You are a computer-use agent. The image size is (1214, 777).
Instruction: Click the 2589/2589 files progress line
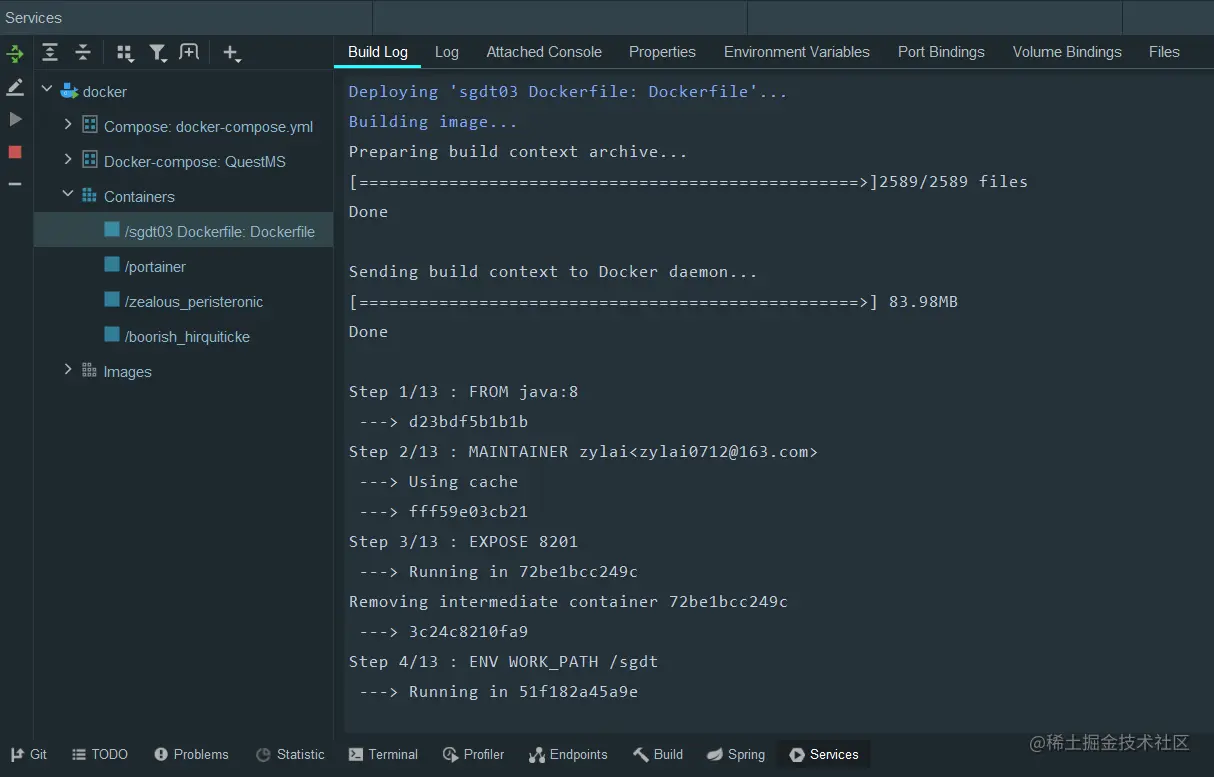tap(688, 181)
